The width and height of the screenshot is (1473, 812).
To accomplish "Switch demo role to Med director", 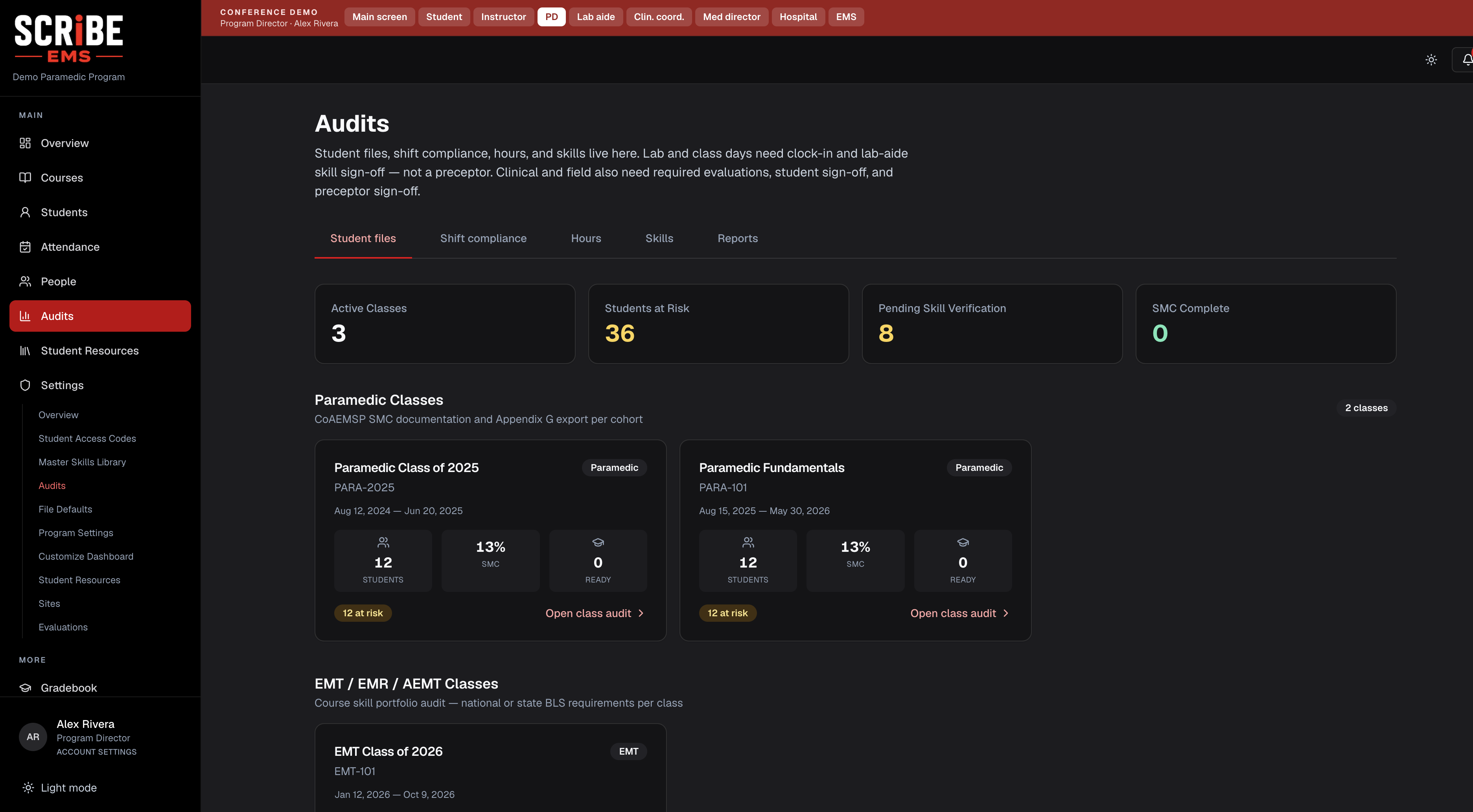I will pyautogui.click(x=731, y=17).
